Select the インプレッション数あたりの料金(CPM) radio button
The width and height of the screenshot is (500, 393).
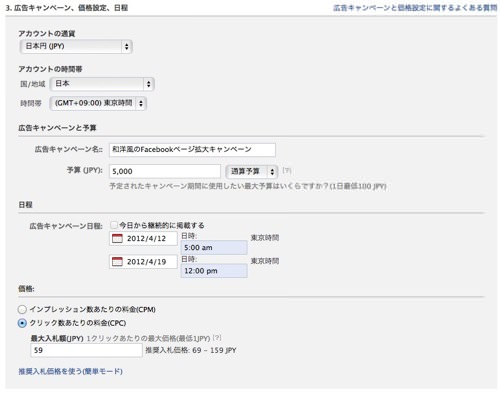pos(22,309)
